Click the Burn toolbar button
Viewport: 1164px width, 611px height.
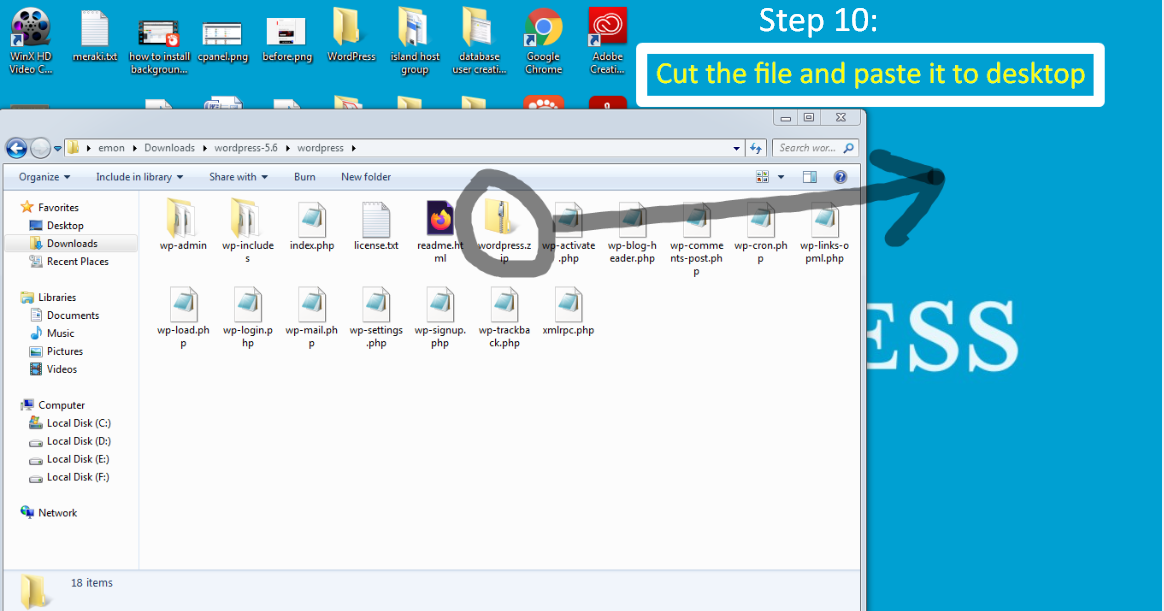304,177
